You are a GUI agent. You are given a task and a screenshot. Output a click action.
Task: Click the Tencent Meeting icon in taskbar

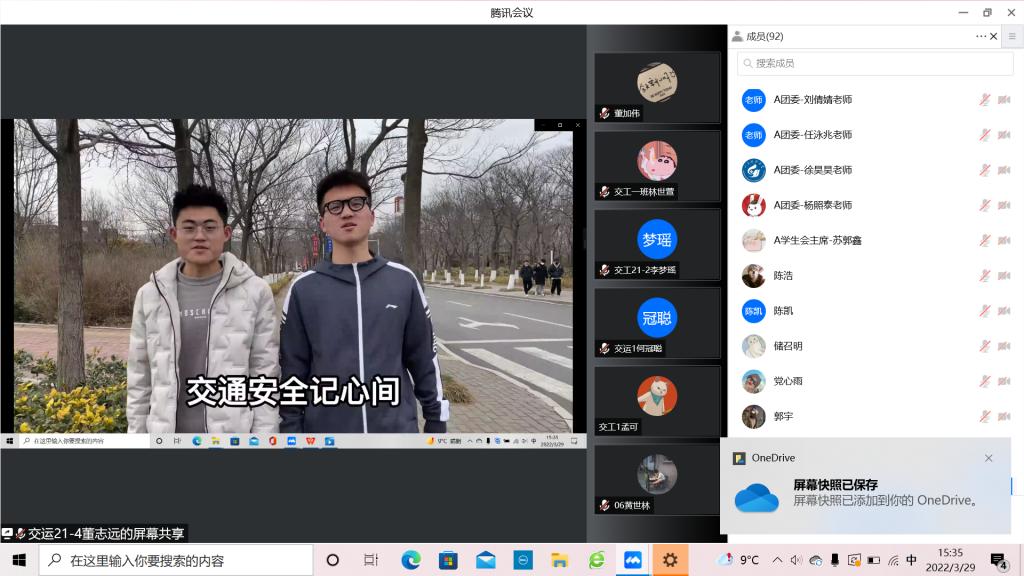pyautogui.click(x=632, y=560)
